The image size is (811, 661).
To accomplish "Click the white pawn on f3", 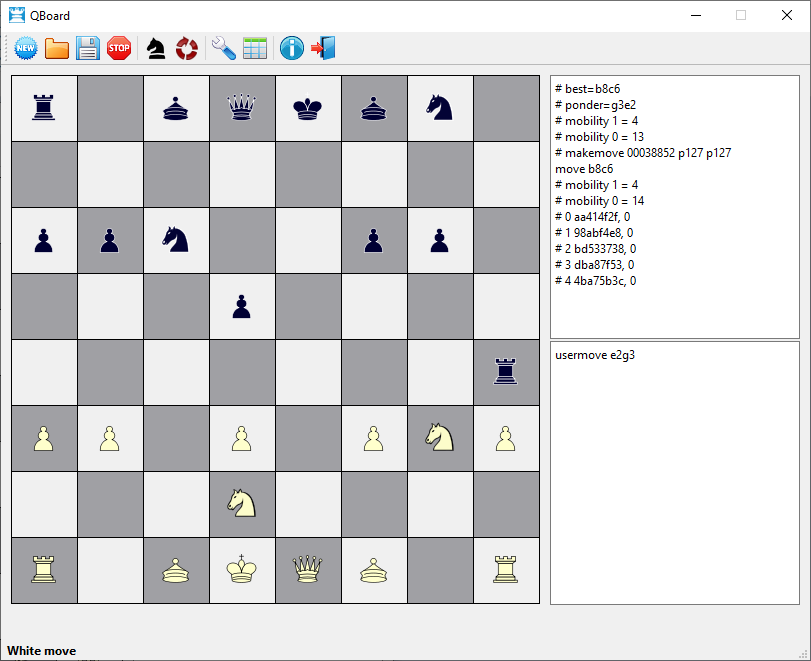I will tap(373, 439).
